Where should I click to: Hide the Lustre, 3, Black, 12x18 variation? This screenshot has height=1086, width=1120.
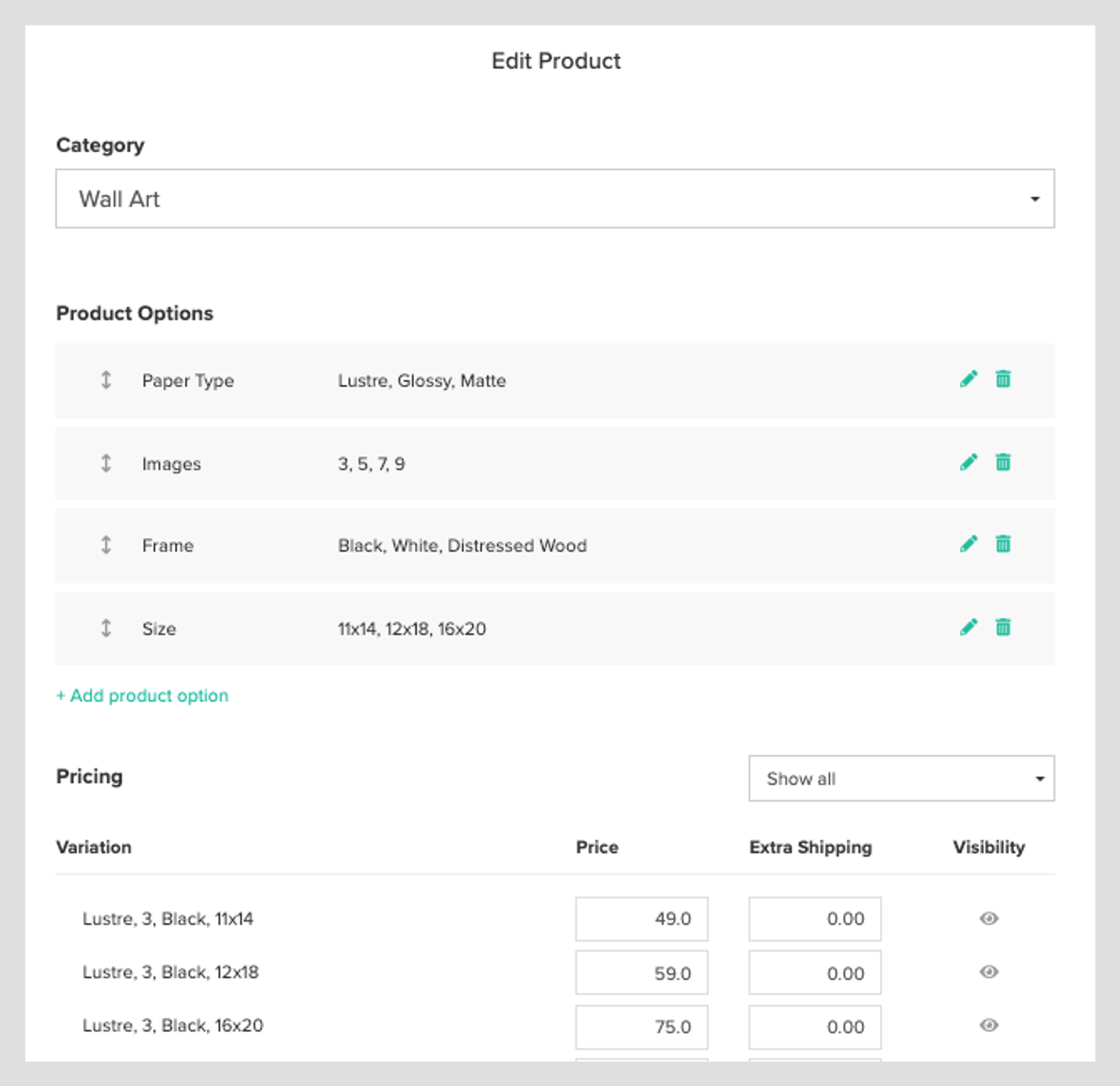989,972
